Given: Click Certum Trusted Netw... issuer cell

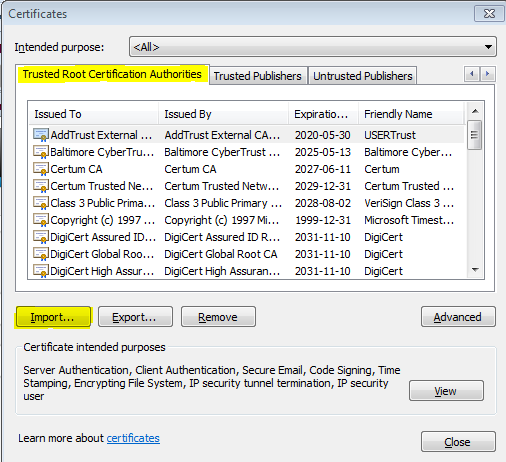Looking at the screenshot, I should point(222,186).
